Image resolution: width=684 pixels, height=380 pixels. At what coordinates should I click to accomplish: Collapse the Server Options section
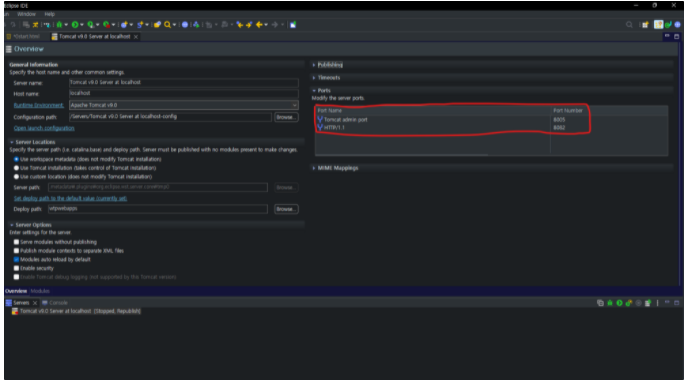[x=12, y=225]
